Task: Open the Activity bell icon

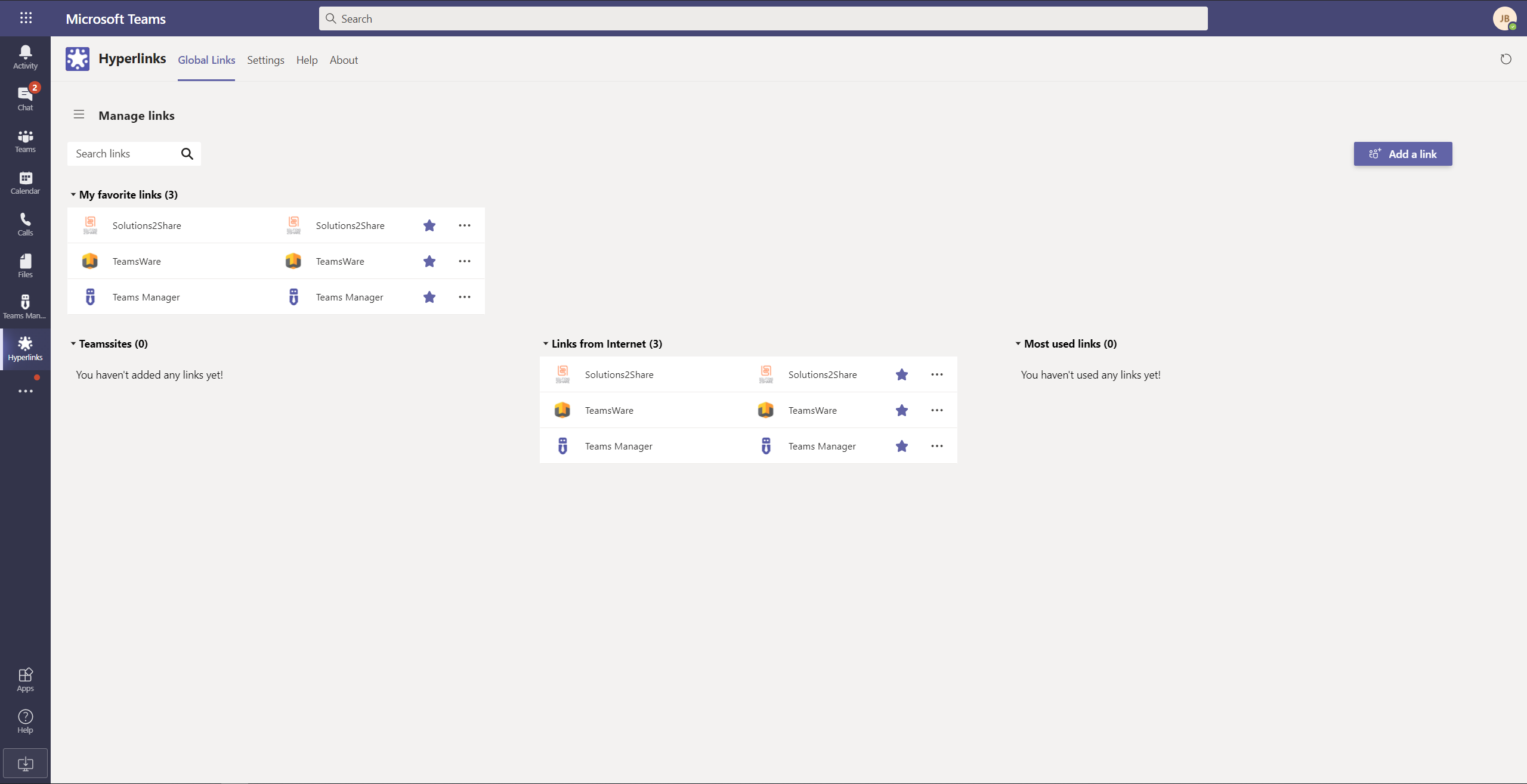Action: tap(25, 57)
